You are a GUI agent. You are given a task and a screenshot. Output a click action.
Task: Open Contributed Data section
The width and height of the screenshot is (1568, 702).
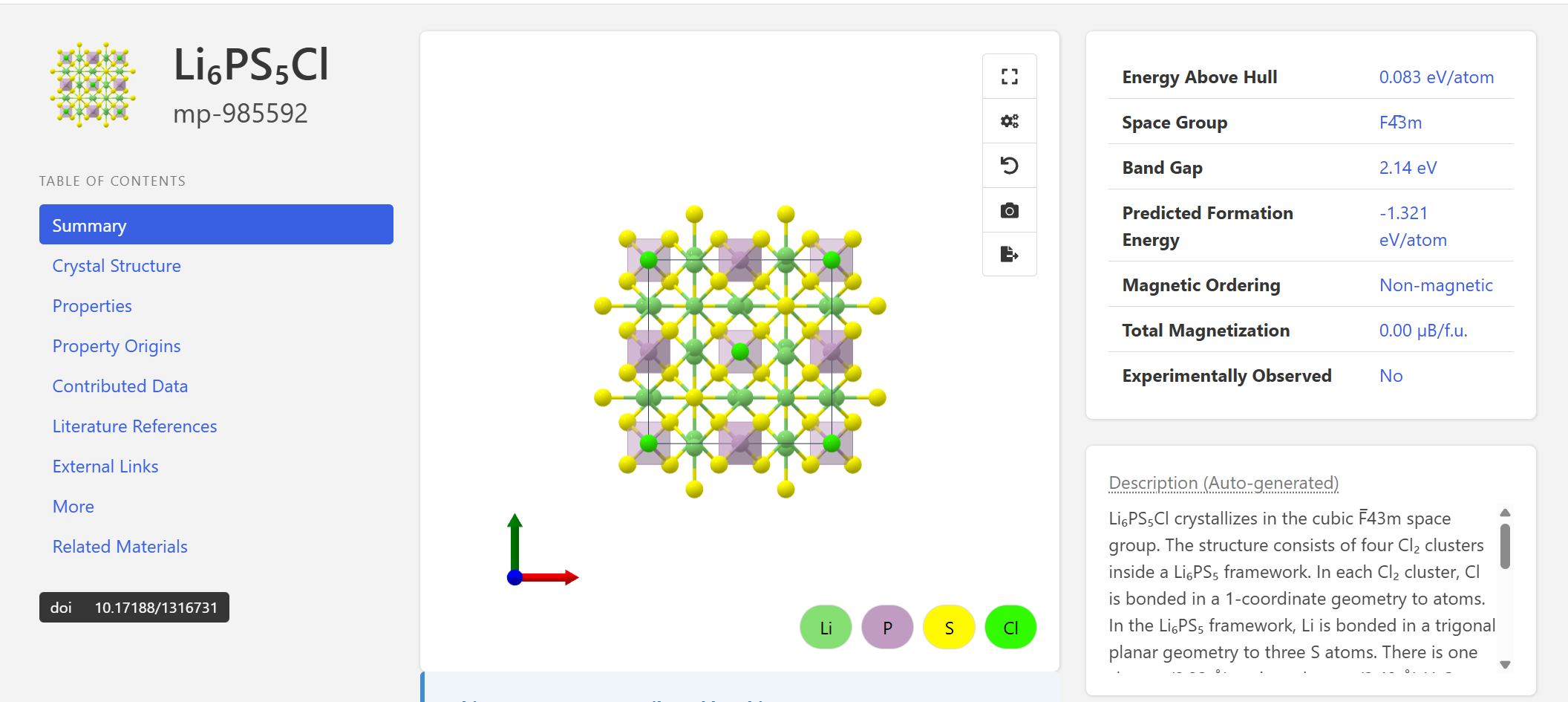[x=120, y=386]
